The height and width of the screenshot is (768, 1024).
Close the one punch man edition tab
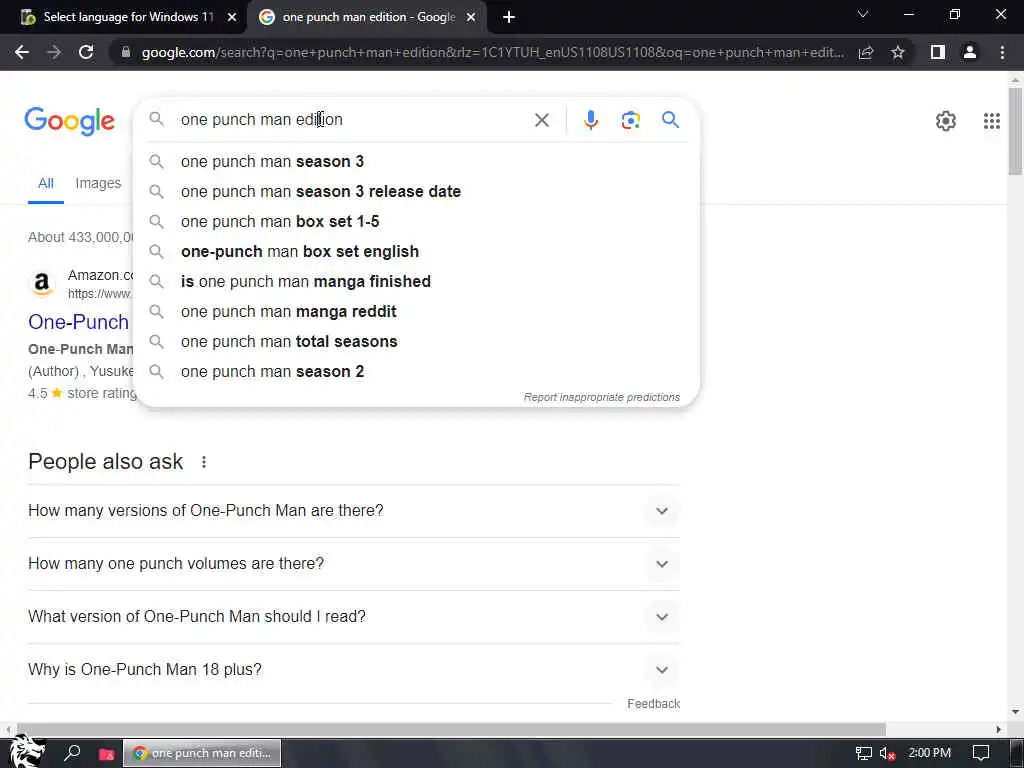tap(471, 17)
